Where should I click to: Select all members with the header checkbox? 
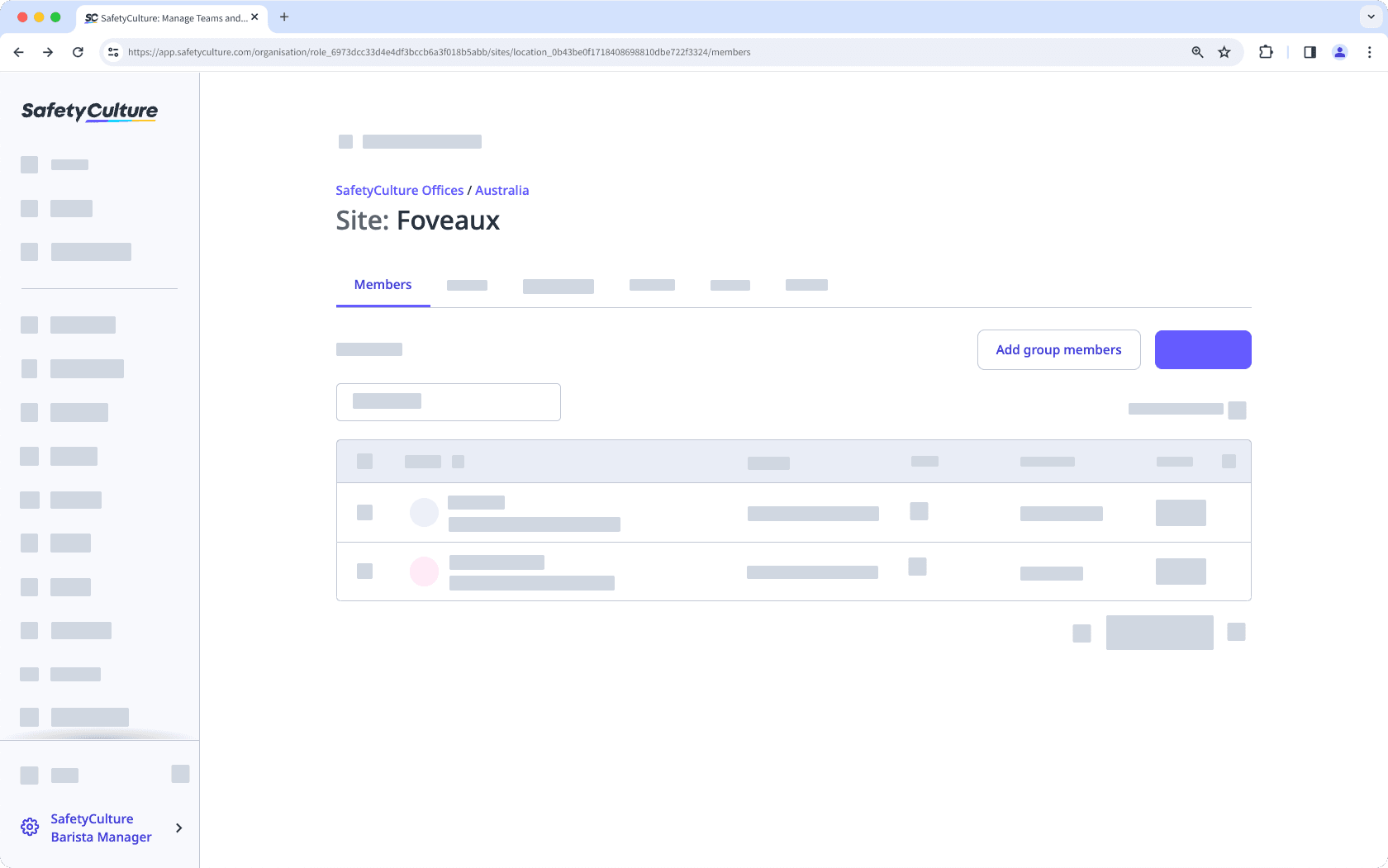pos(364,461)
